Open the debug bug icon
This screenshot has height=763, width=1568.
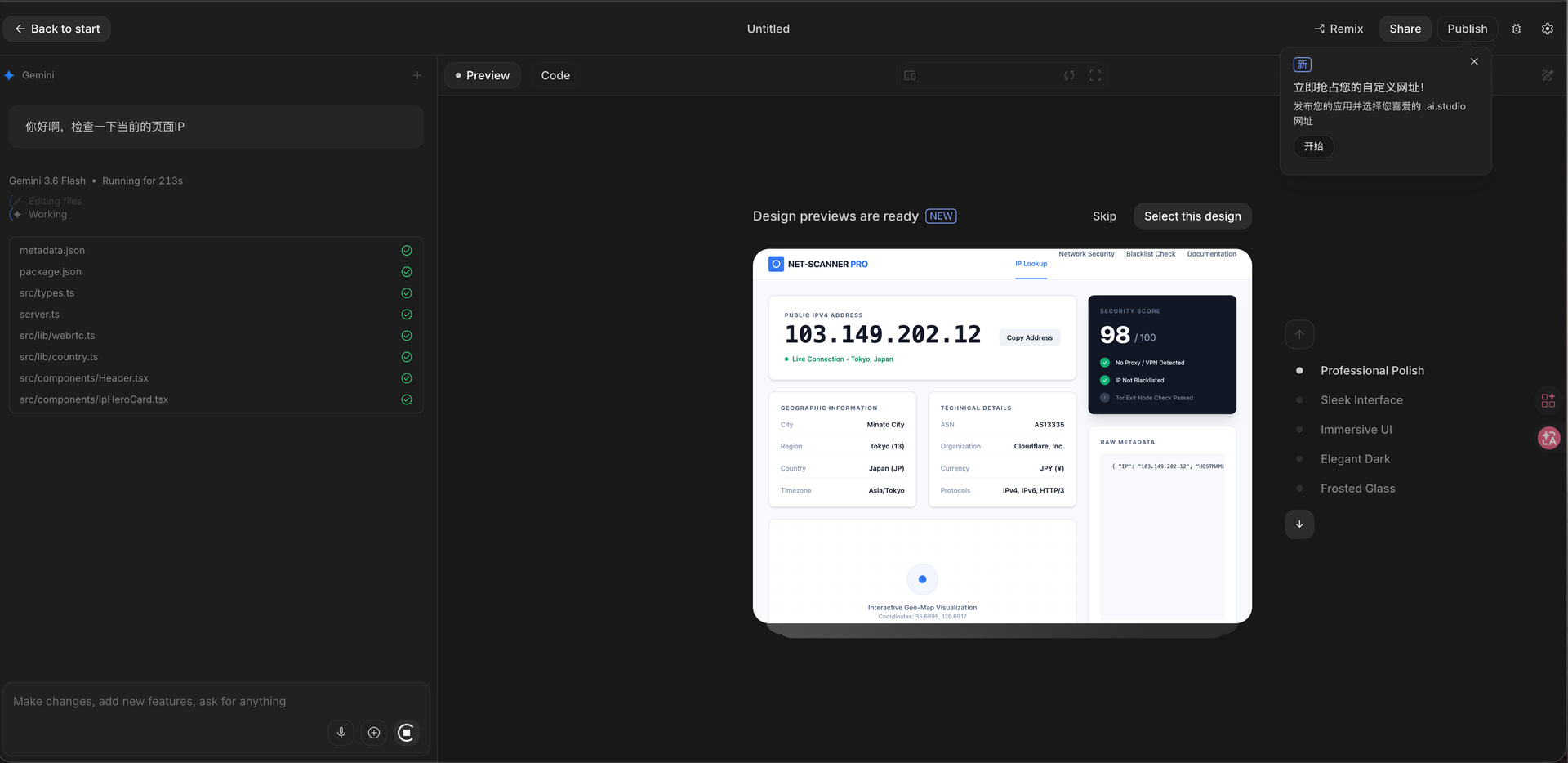(1517, 29)
